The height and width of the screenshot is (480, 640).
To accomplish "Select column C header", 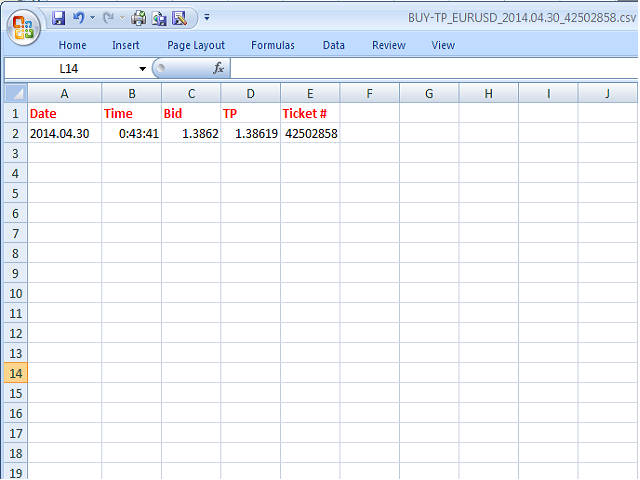I will (x=191, y=94).
